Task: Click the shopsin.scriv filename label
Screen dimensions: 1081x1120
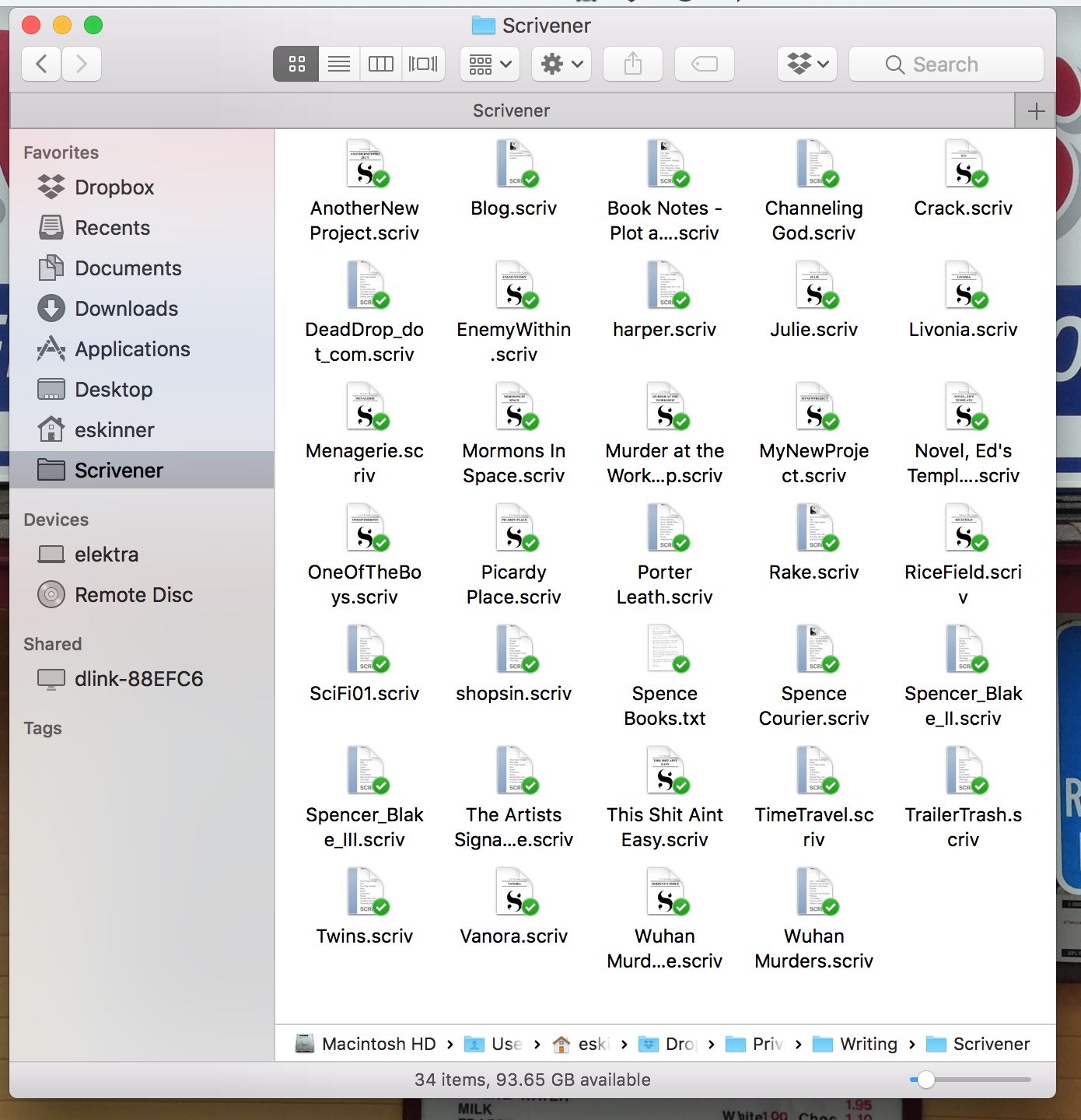Action: coord(514,694)
